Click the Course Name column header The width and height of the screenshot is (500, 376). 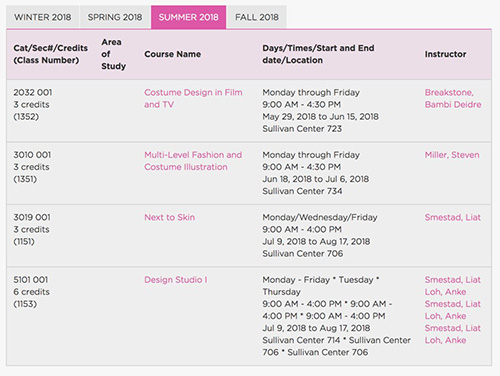tap(173, 54)
